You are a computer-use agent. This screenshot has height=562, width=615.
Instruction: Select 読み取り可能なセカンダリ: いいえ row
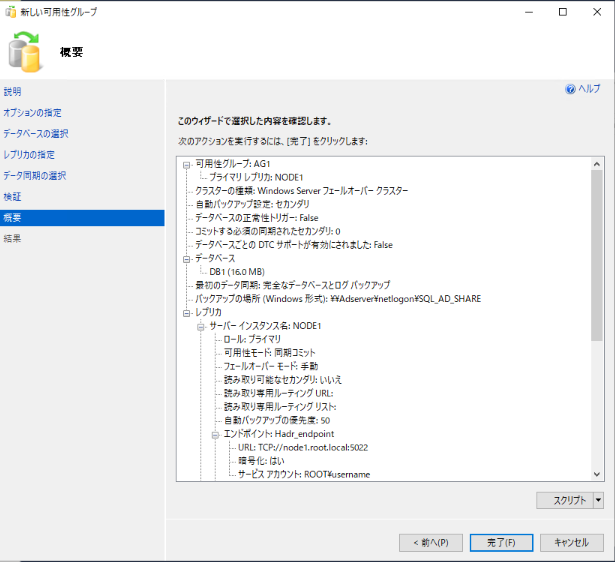tap(283, 380)
